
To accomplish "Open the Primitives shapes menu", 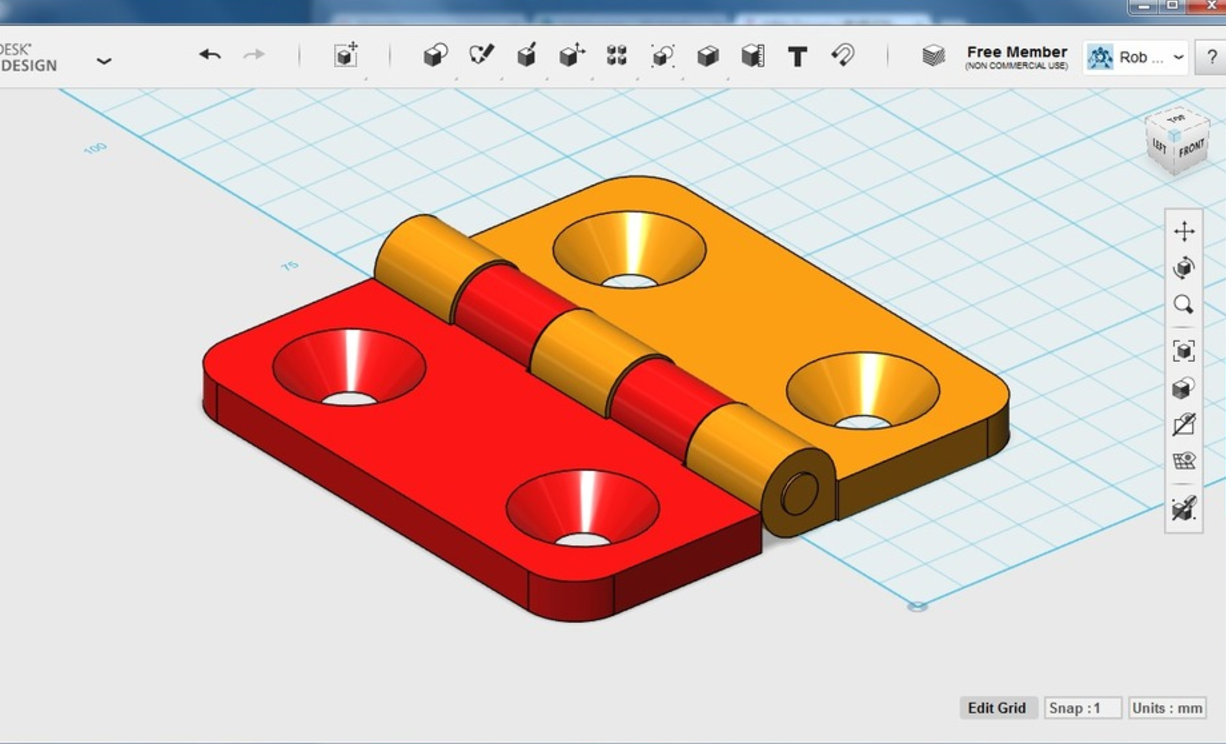I will (x=435, y=55).
